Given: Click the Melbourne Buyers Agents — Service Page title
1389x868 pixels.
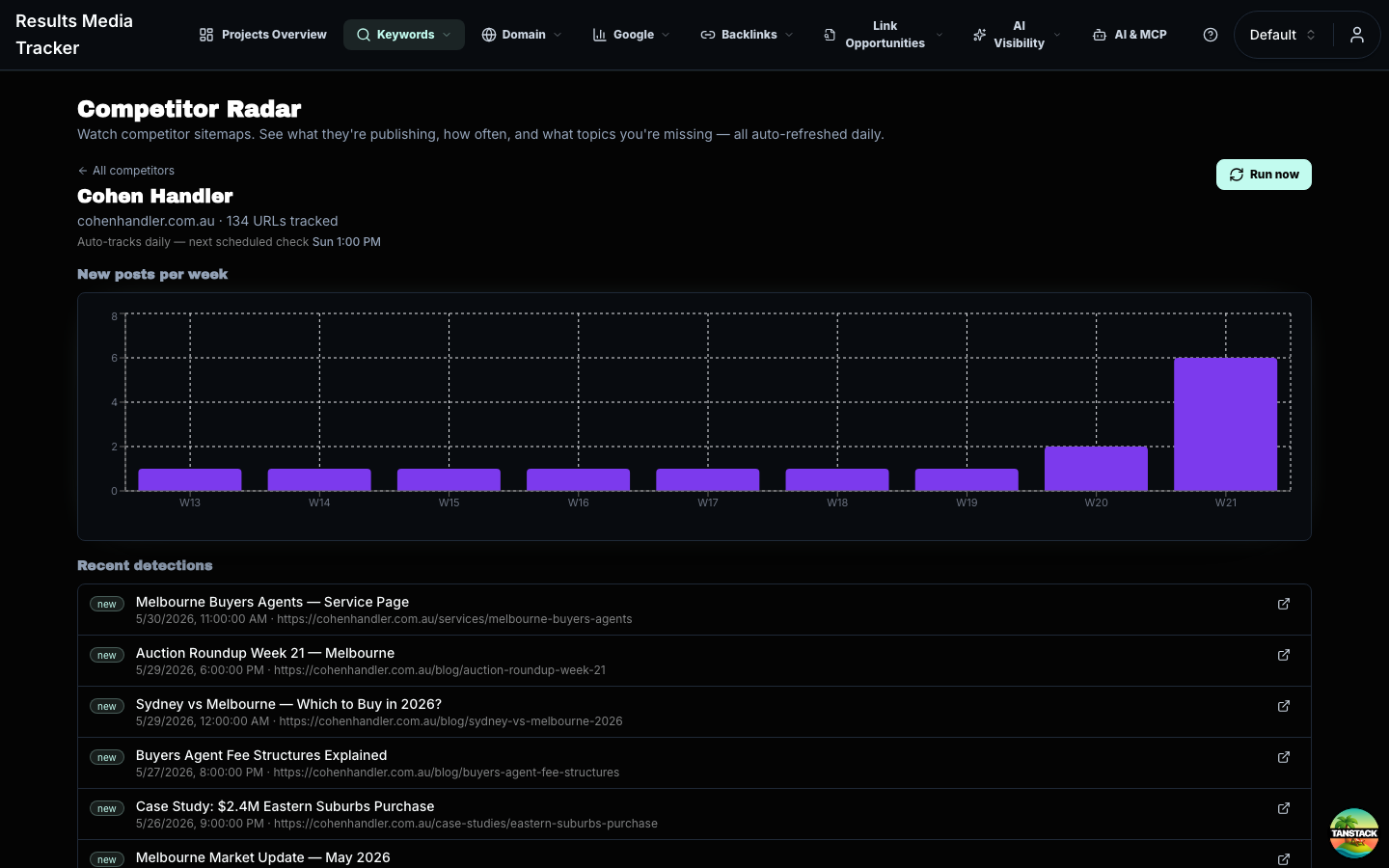Looking at the screenshot, I should point(272,602).
